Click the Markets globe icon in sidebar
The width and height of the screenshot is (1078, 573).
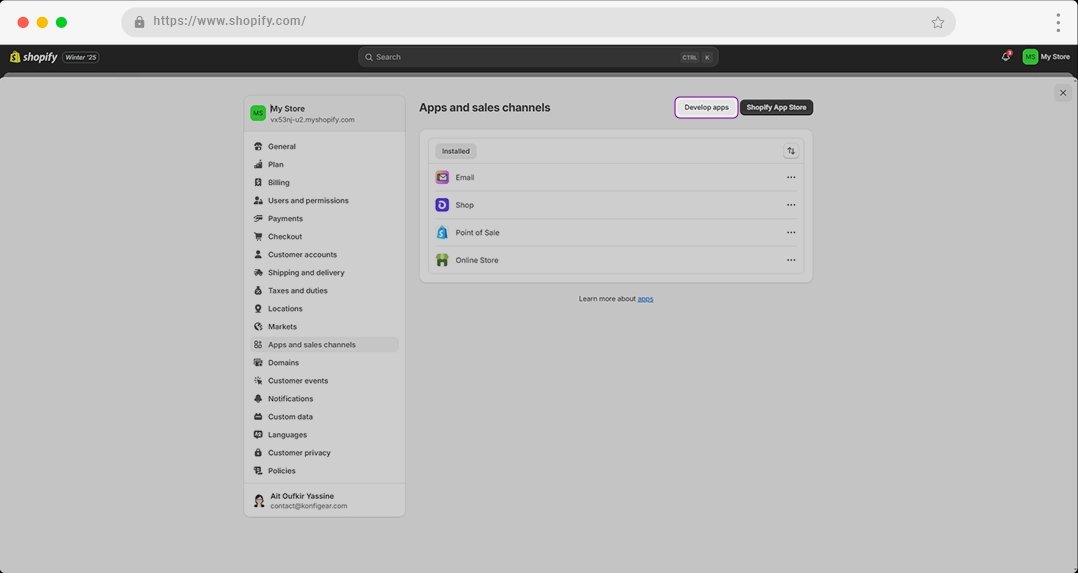point(258,327)
